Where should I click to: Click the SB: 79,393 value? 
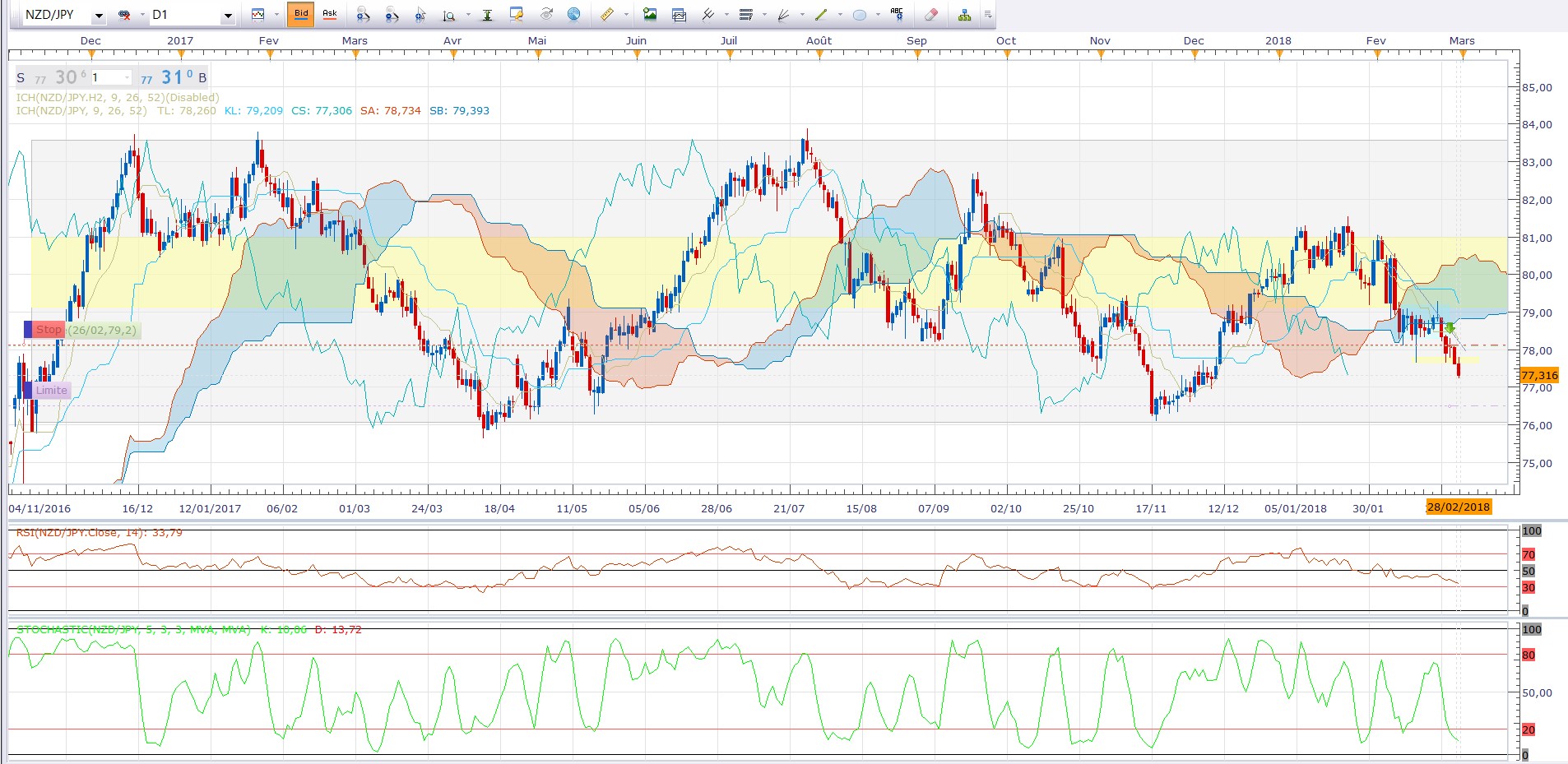pyautogui.click(x=459, y=110)
